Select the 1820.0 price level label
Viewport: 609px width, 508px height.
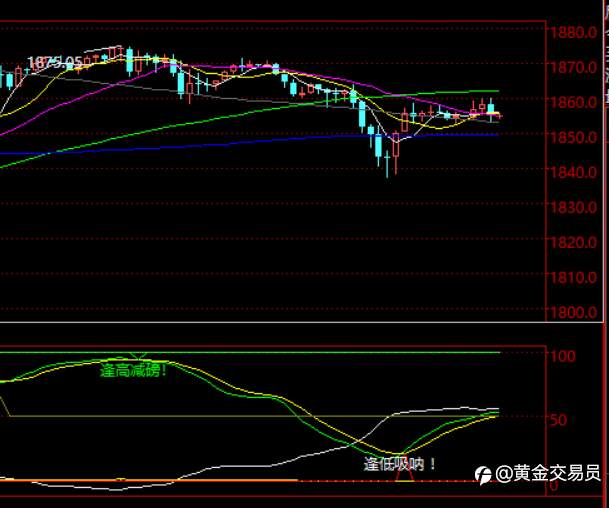[x=574, y=242]
